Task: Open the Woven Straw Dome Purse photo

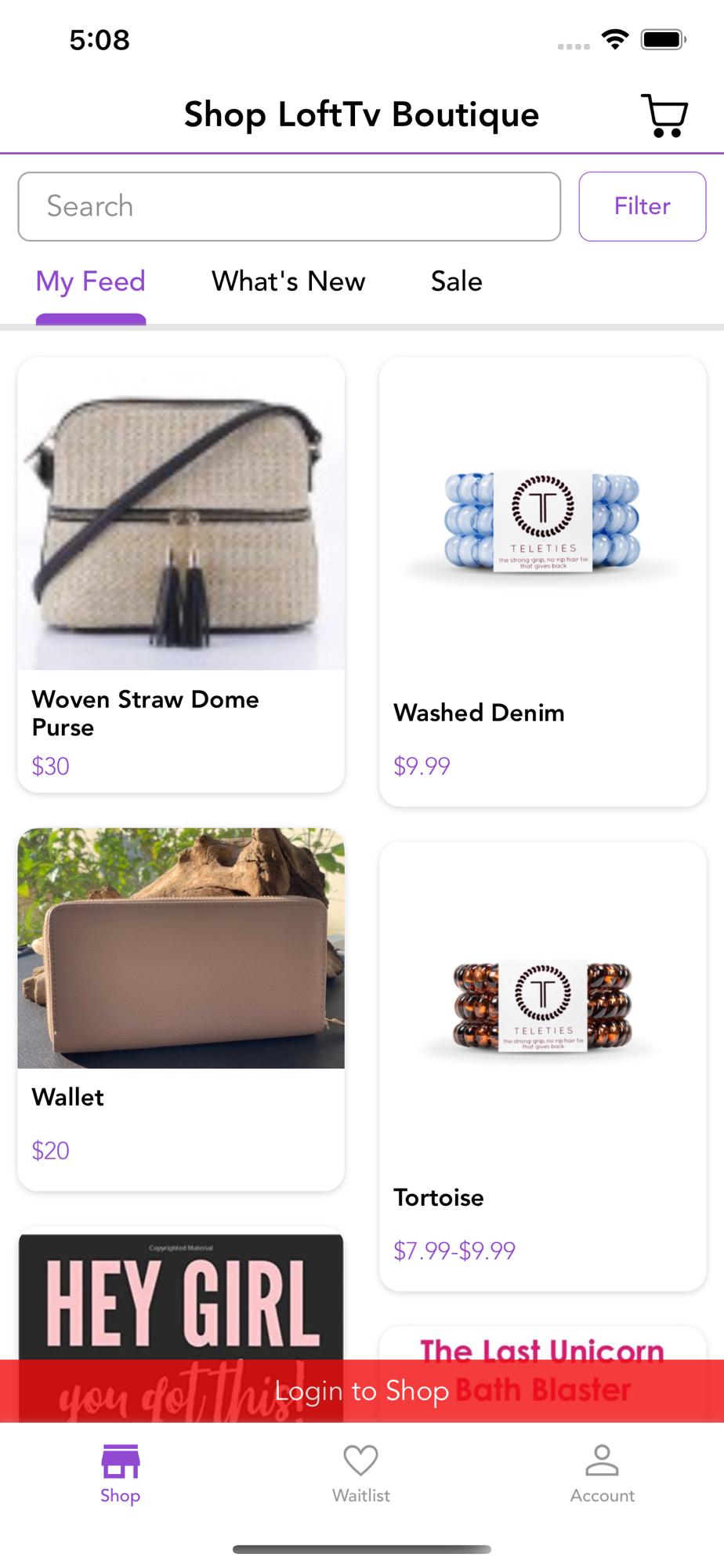Action: pyautogui.click(x=181, y=514)
